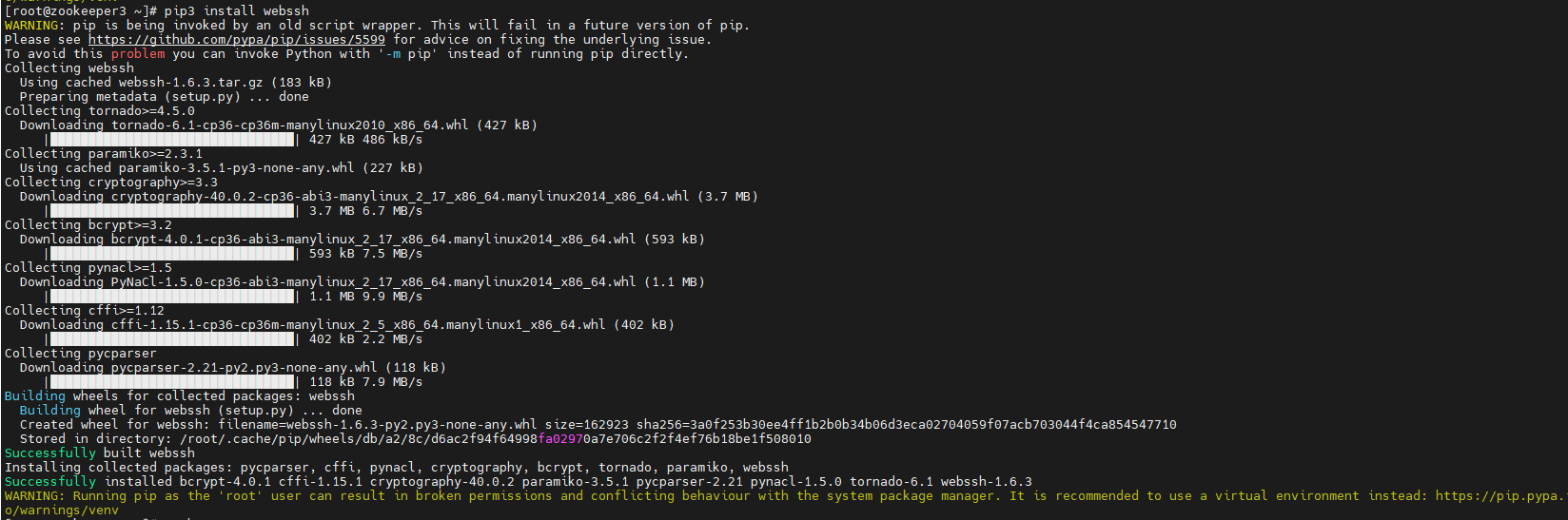
Task: Click the red 'problem' word
Action: coord(137,54)
